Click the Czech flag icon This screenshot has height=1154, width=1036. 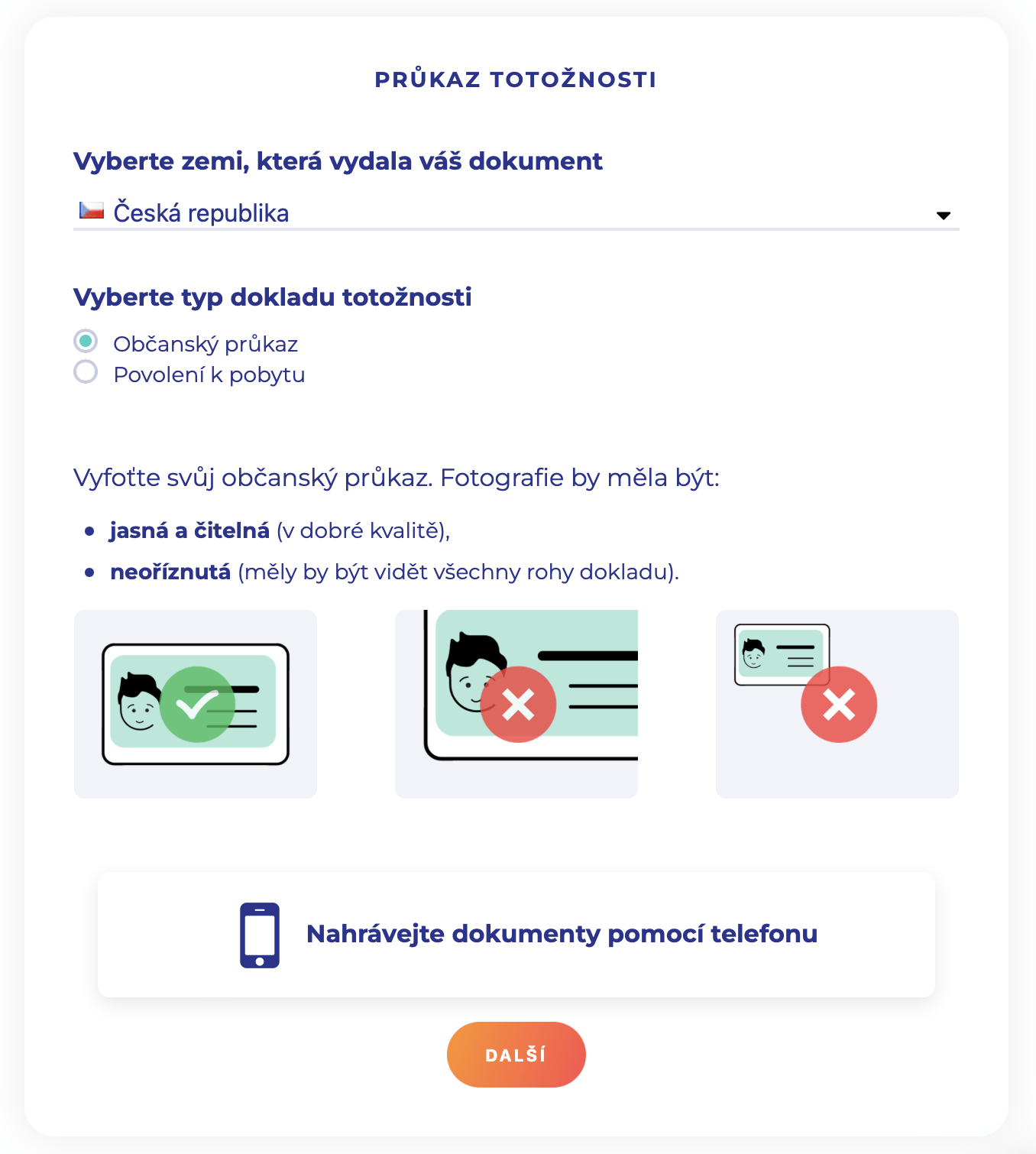(92, 210)
